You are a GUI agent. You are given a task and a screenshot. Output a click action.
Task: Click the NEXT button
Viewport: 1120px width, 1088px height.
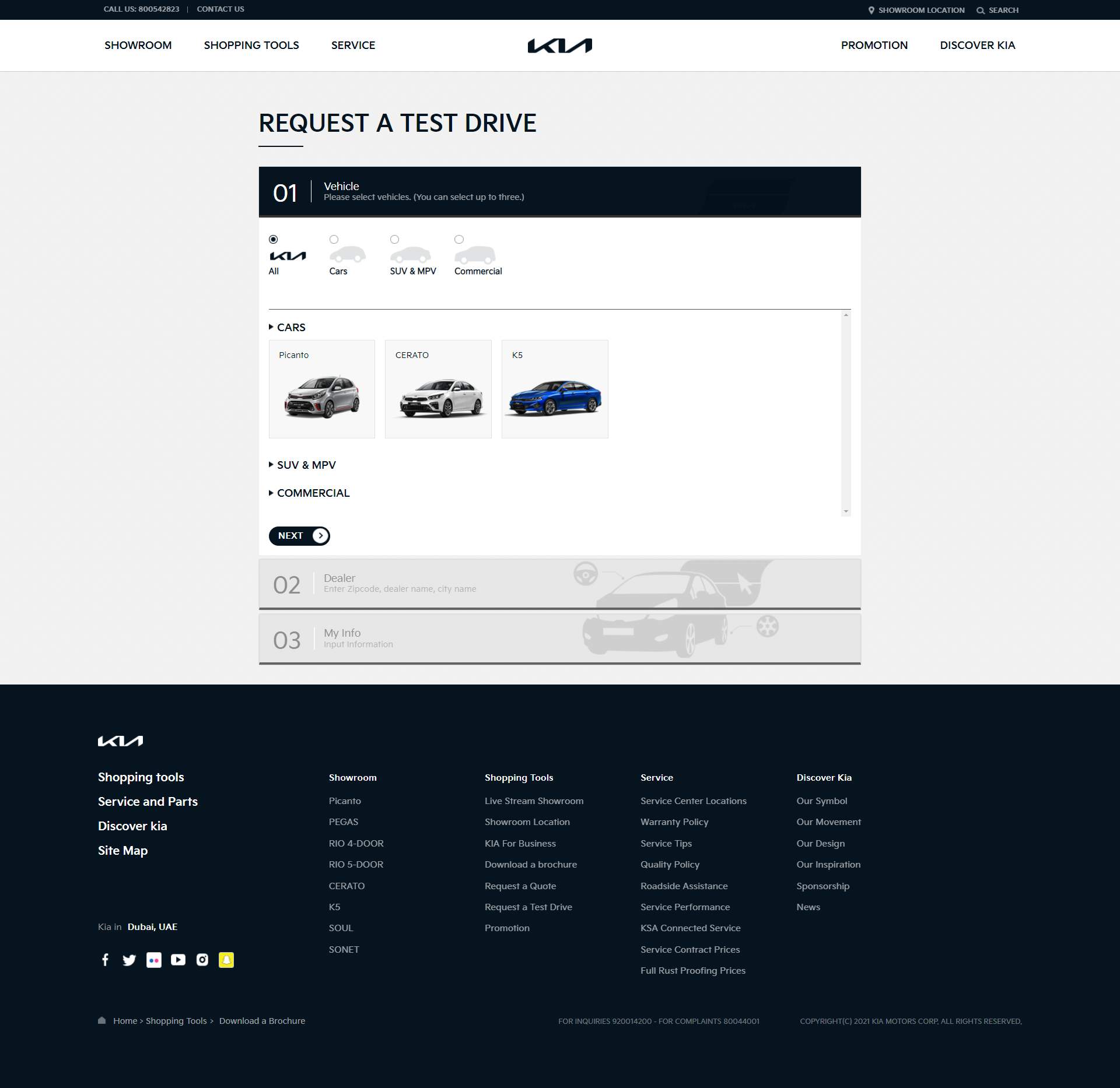tap(299, 536)
